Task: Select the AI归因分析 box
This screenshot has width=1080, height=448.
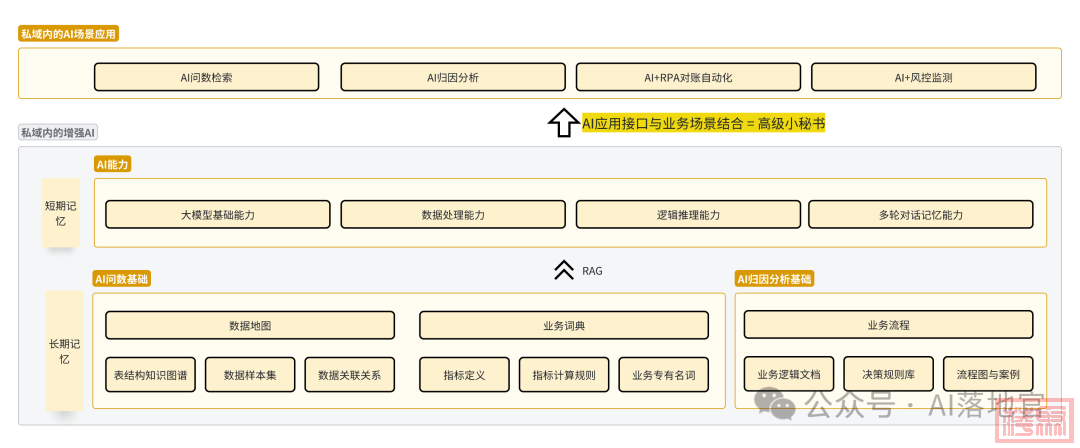Action: [x=452, y=77]
